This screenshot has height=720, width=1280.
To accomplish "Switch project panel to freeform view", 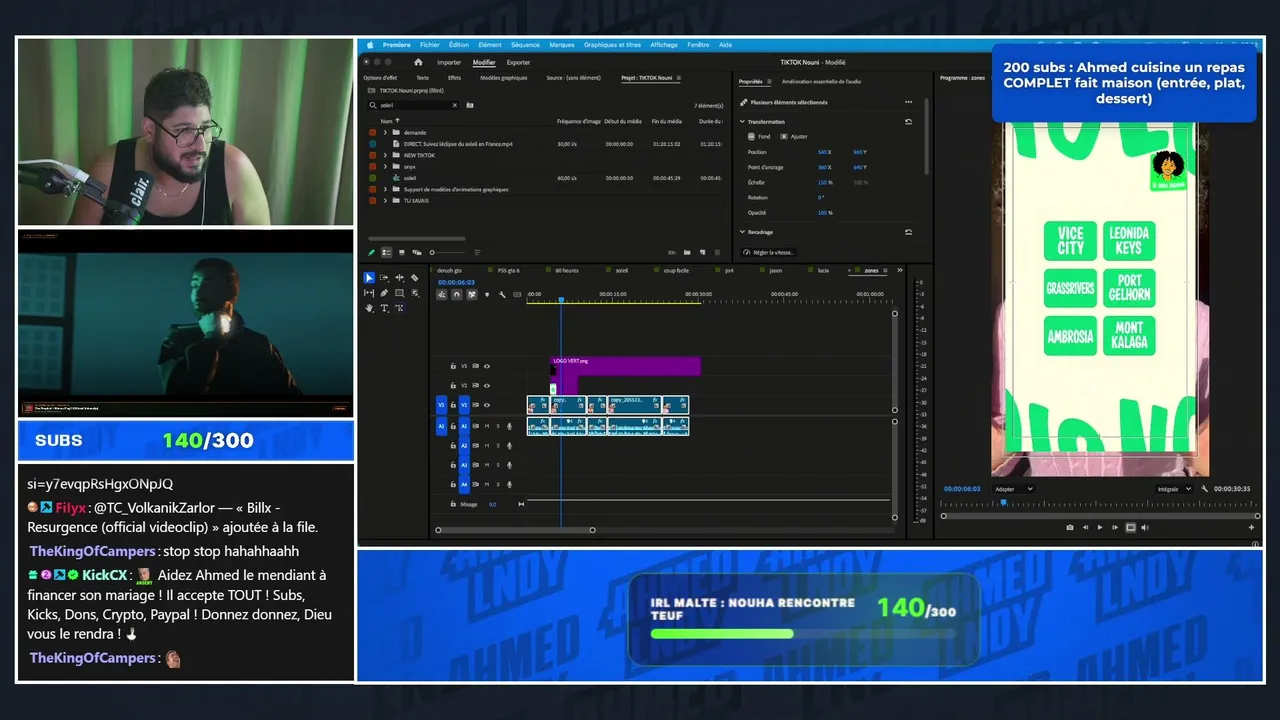I will 417,252.
